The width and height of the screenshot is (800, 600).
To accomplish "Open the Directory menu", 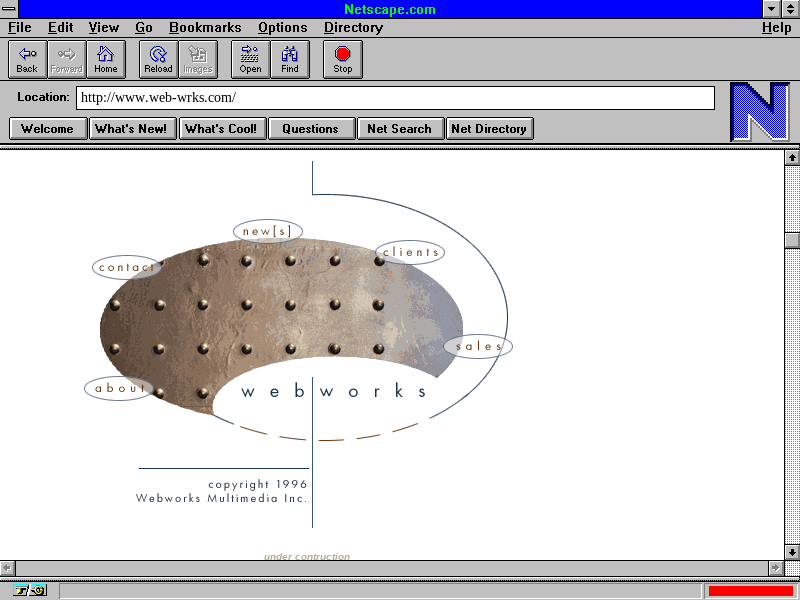I will 353,28.
